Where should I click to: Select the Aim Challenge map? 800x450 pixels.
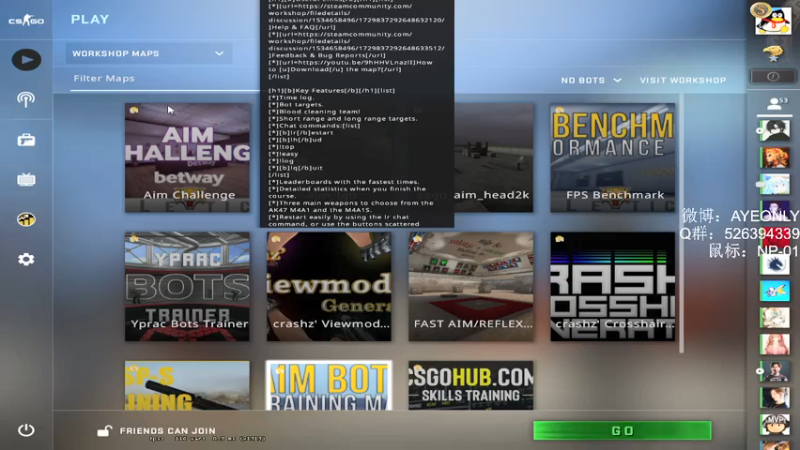[x=187, y=158]
